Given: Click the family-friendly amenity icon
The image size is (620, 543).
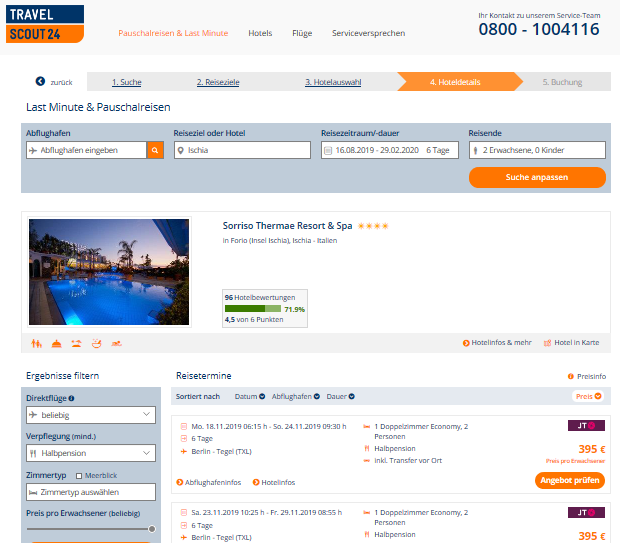Looking at the screenshot, I should [x=36, y=344].
